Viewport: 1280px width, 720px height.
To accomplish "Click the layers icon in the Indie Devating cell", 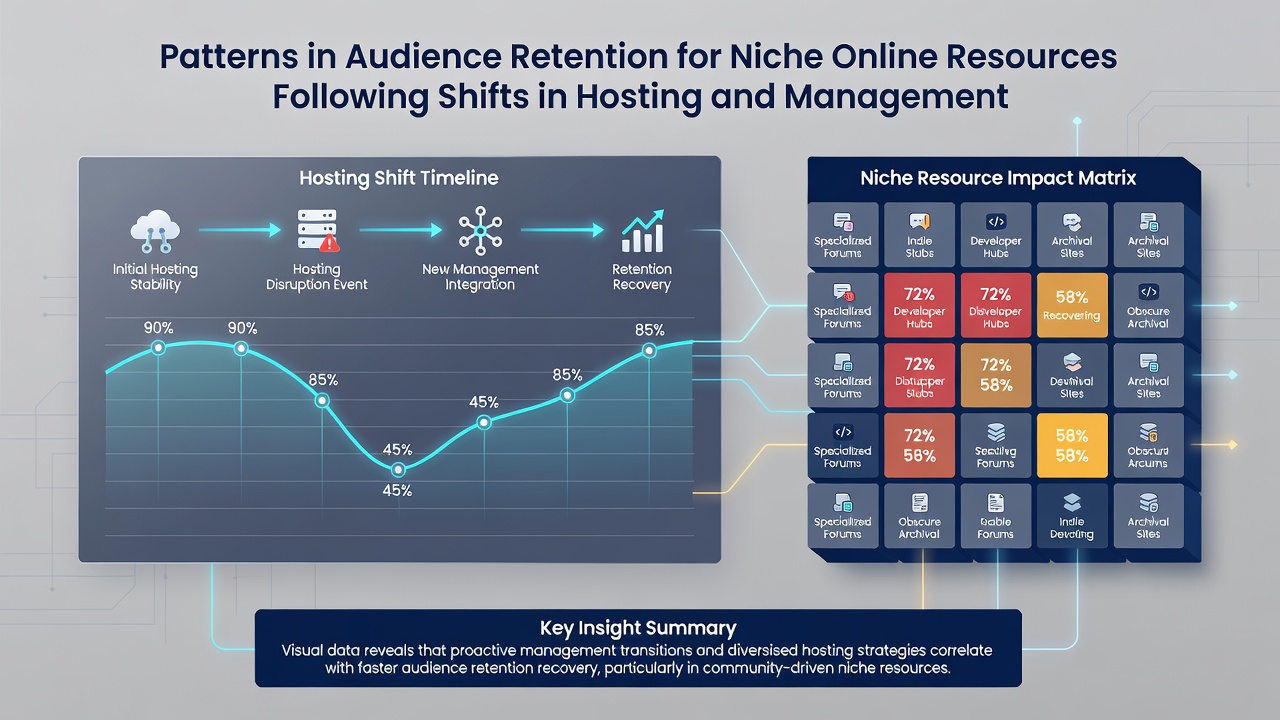I will click(1072, 503).
